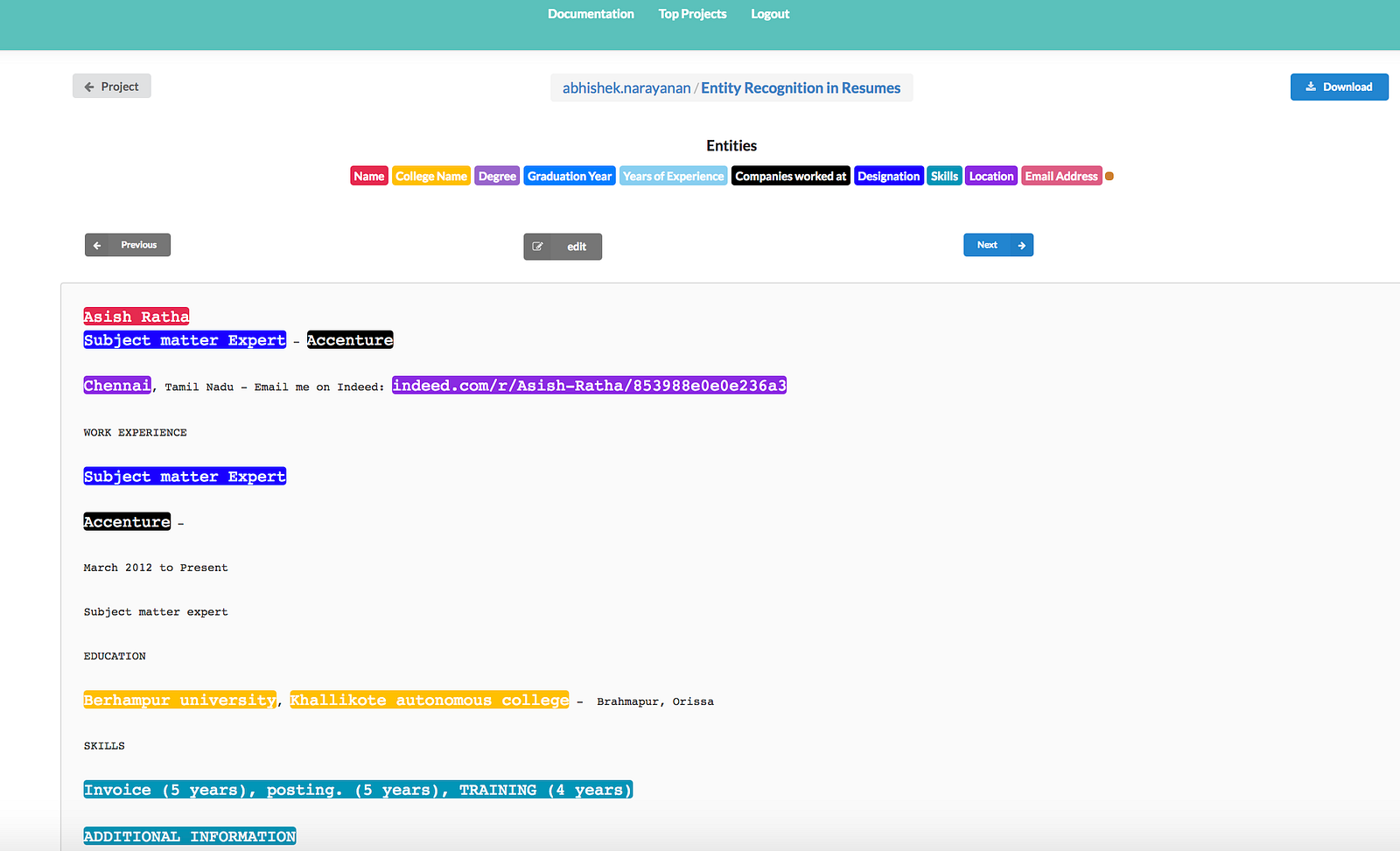Select the Designation entity tag
Screen dimensions: 1400x851
[889, 176]
